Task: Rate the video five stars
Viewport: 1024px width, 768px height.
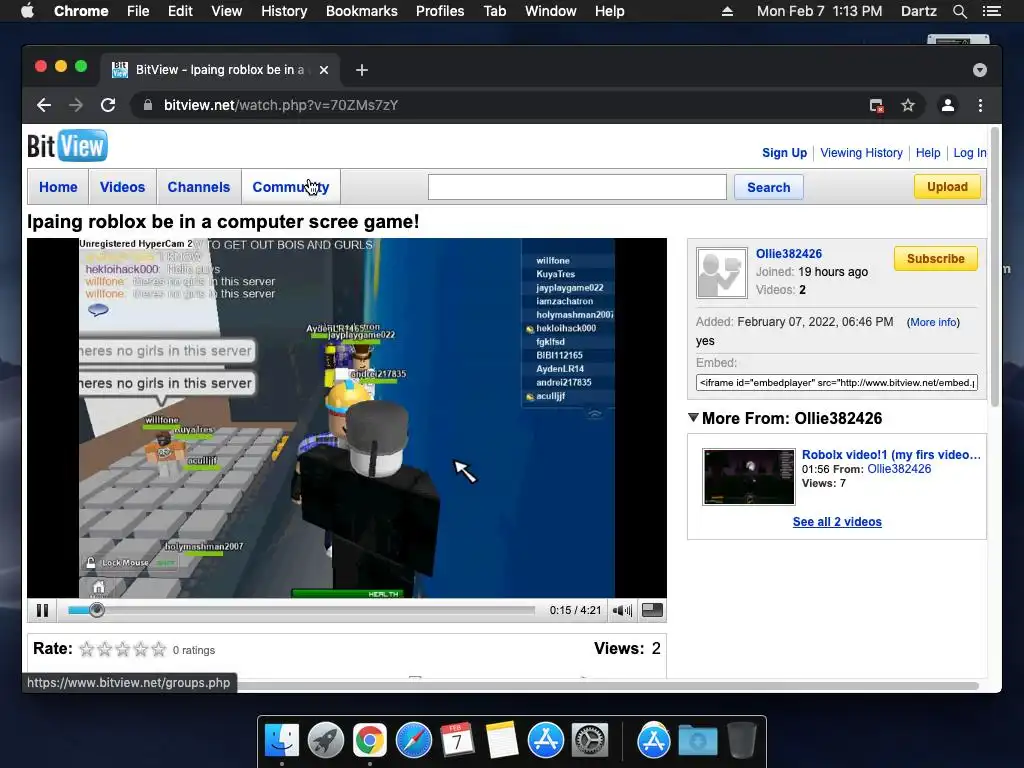Action: [x=159, y=649]
